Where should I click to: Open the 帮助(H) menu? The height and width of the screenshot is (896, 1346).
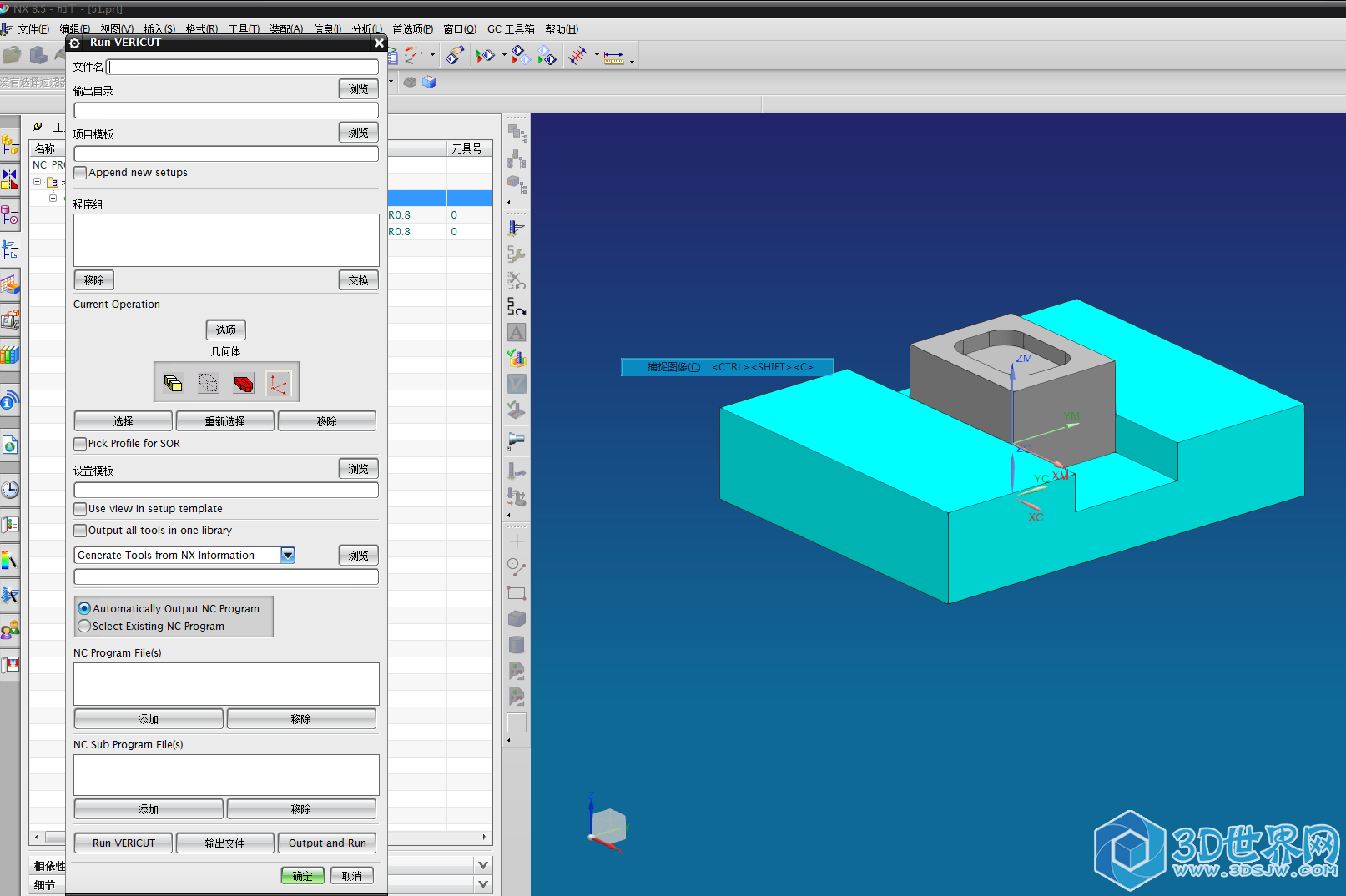[562, 29]
